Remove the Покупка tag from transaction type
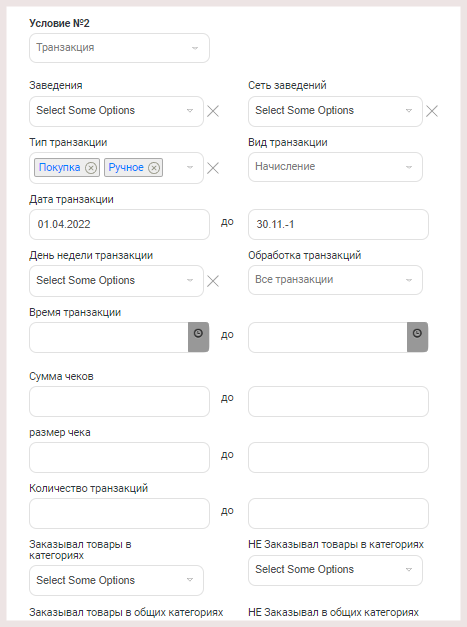The image size is (467, 627). click(x=91, y=168)
